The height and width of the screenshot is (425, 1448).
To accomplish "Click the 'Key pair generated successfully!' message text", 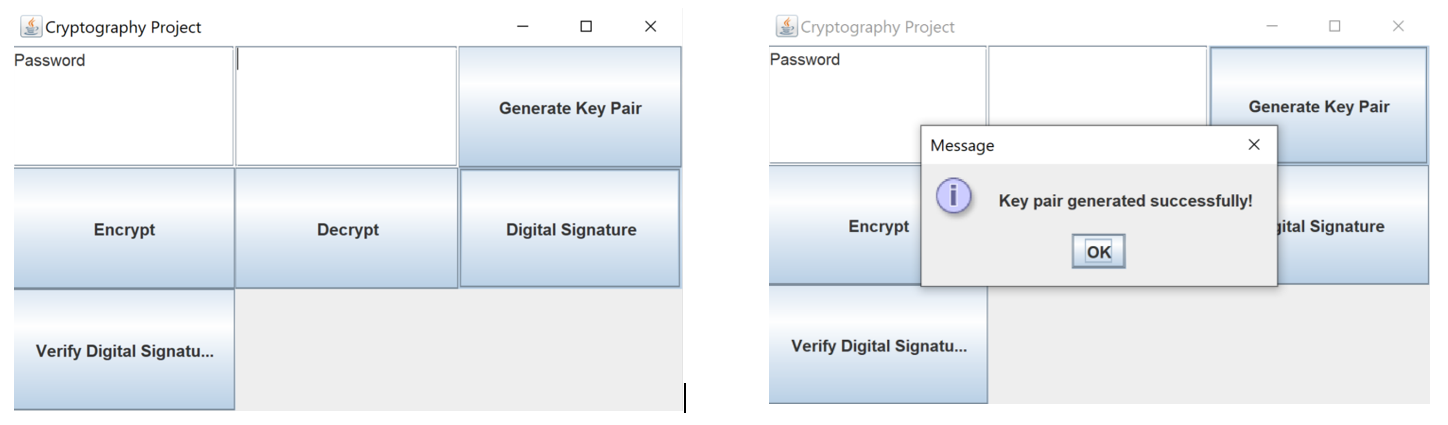I will [1125, 201].
